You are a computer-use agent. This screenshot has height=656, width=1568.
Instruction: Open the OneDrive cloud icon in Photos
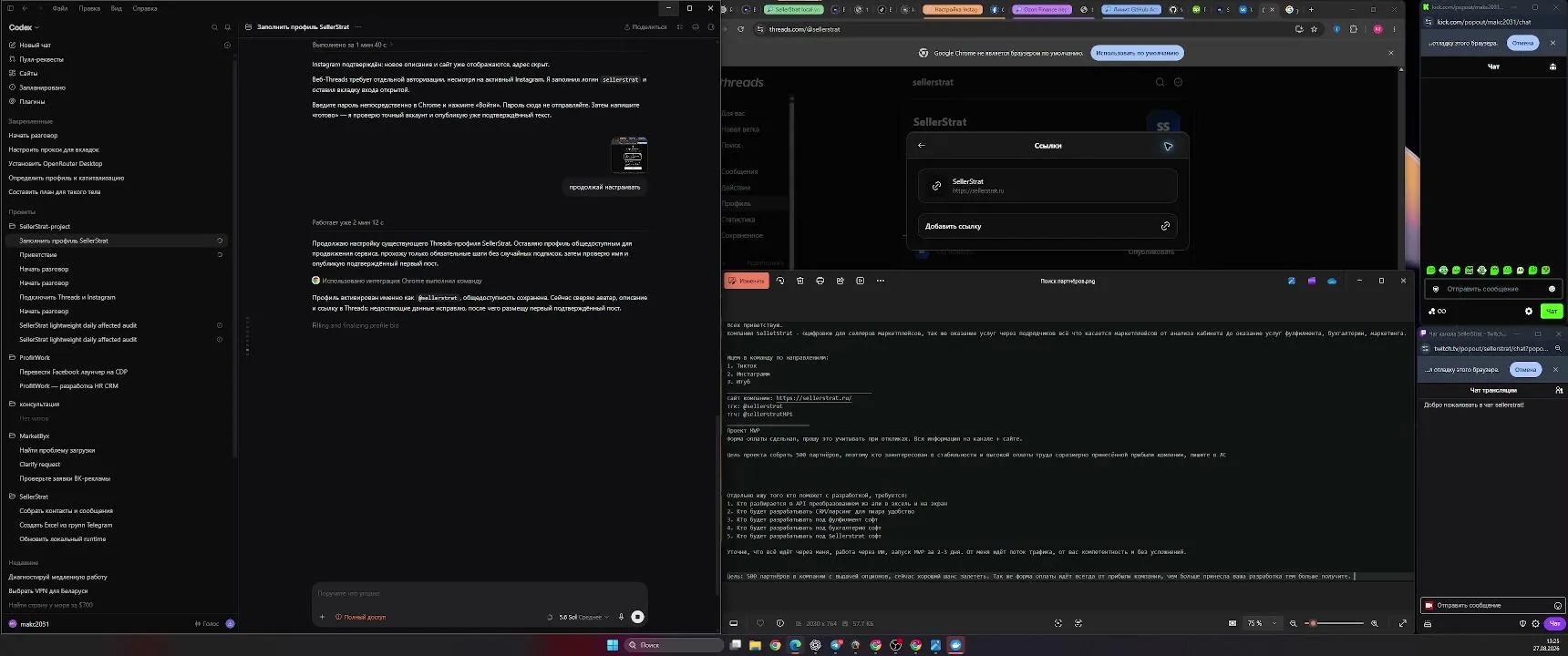pyautogui.click(x=1332, y=281)
